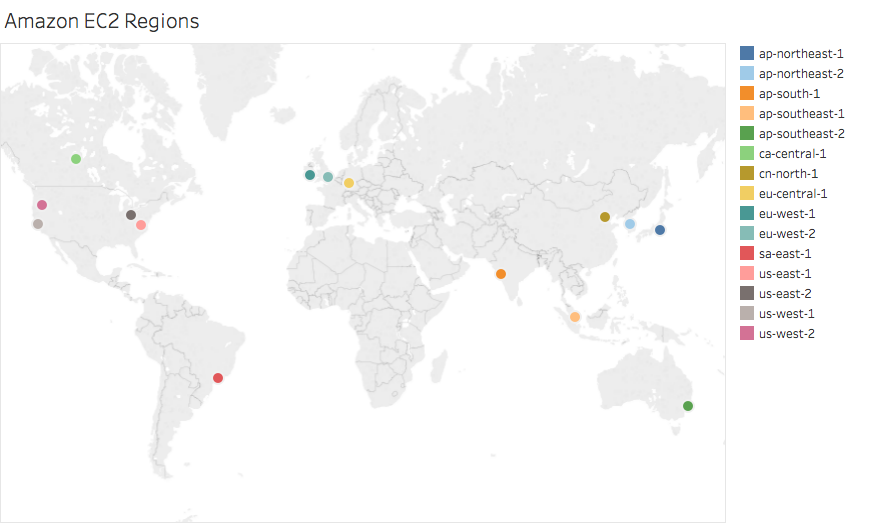Select the ap-southeast-2 legend label
The width and height of the screenshot is (877, 523).
point(801,134)
